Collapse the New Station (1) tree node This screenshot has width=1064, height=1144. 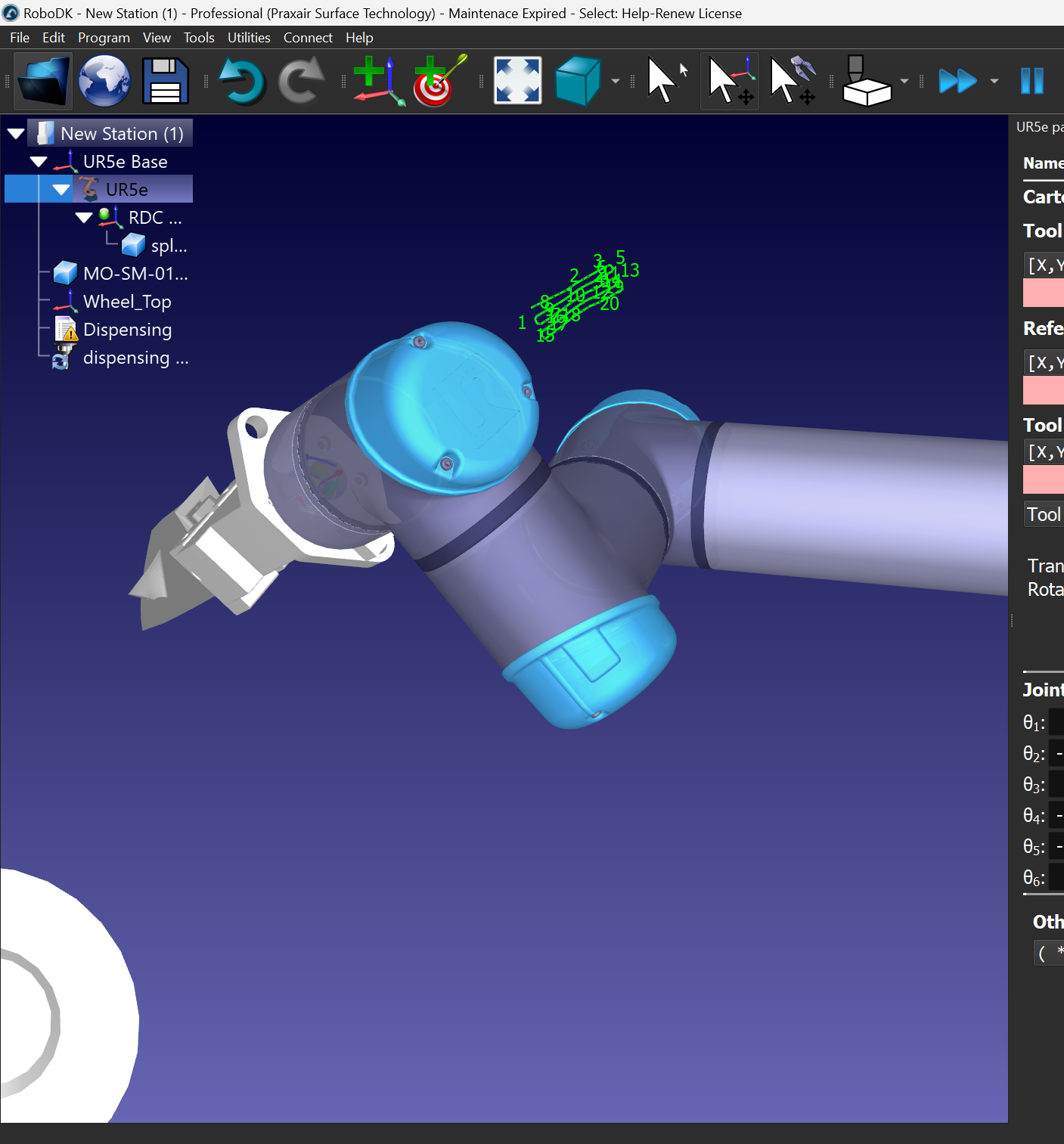click(16, 134)
